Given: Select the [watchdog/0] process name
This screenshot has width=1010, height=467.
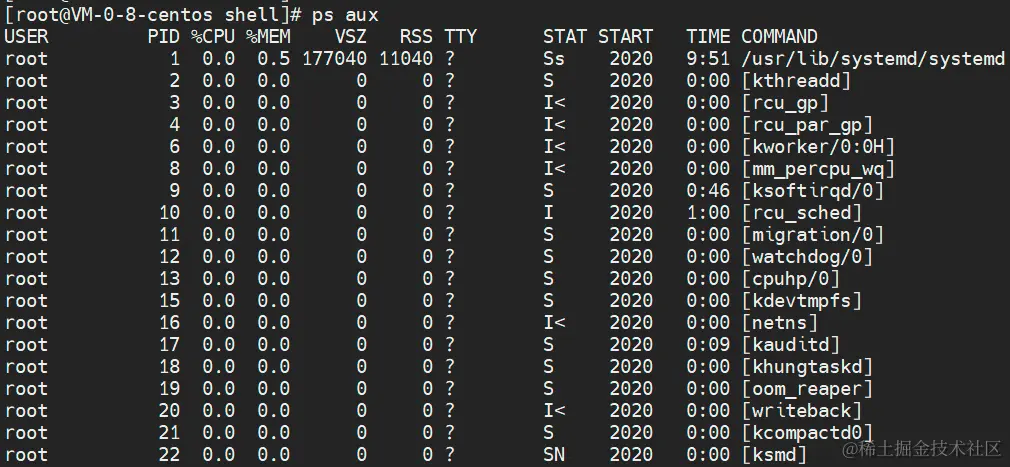Looking at the screenshot, I should pos(807,256).
